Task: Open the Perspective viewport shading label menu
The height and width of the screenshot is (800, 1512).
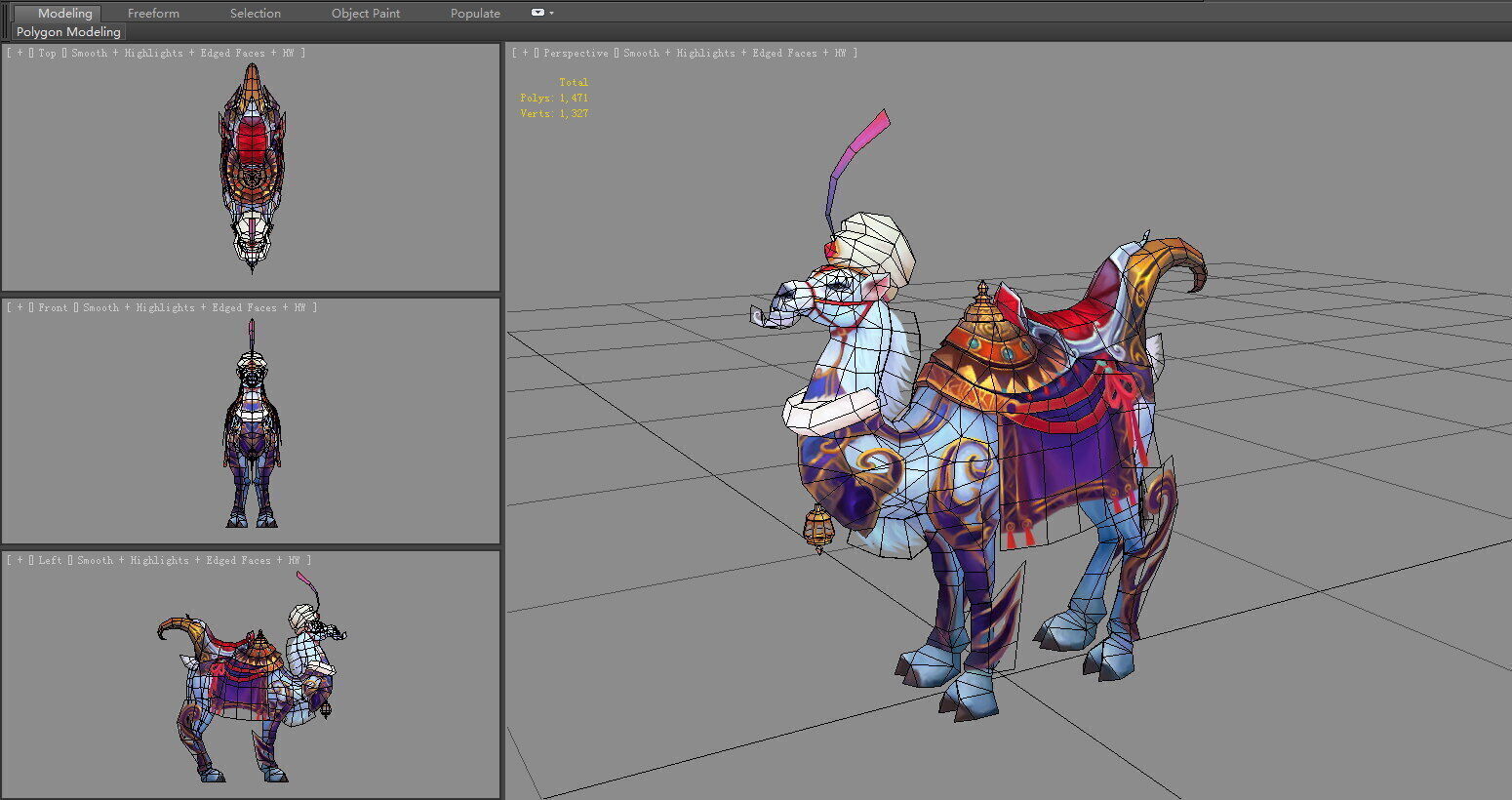Action: click(736, 53)
